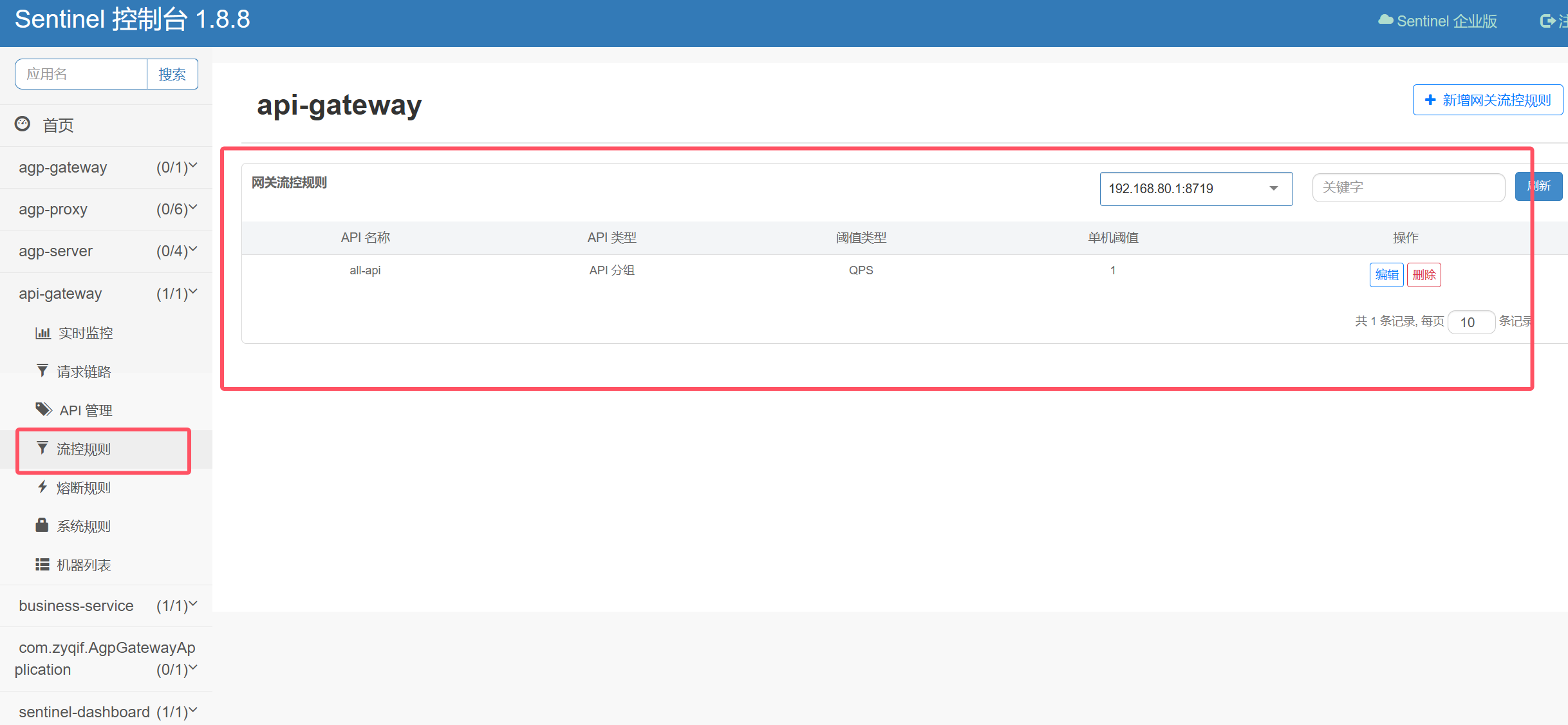
Task: Expand the agp-proxy application entry
Action: 106,209
